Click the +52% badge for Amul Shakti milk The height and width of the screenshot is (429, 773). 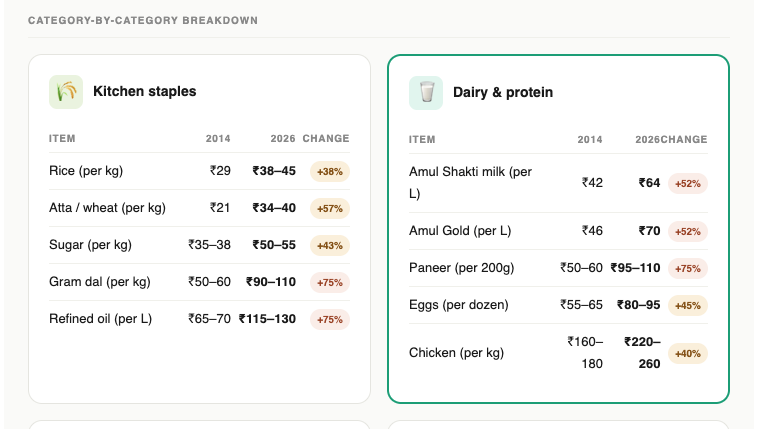coord(688,183)
